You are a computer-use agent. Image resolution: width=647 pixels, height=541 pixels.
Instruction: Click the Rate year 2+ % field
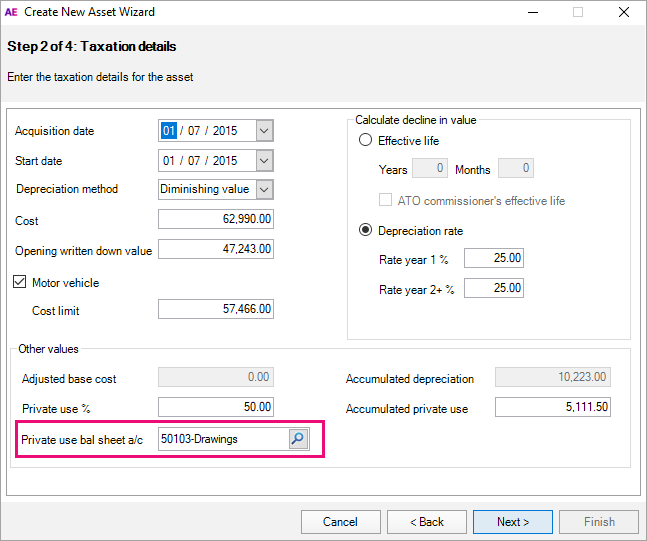point(493,289)
